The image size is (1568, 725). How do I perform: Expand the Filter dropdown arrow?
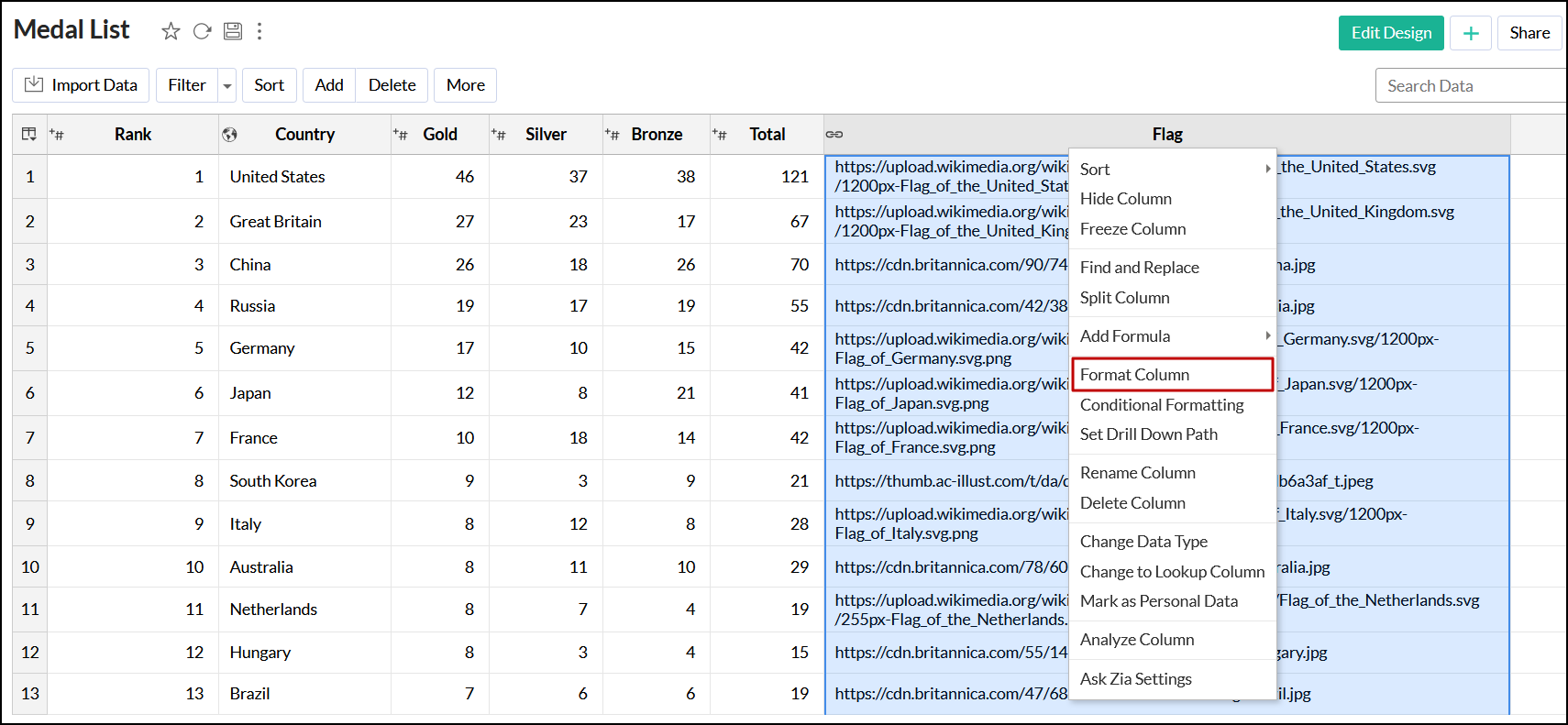point(226,85)
